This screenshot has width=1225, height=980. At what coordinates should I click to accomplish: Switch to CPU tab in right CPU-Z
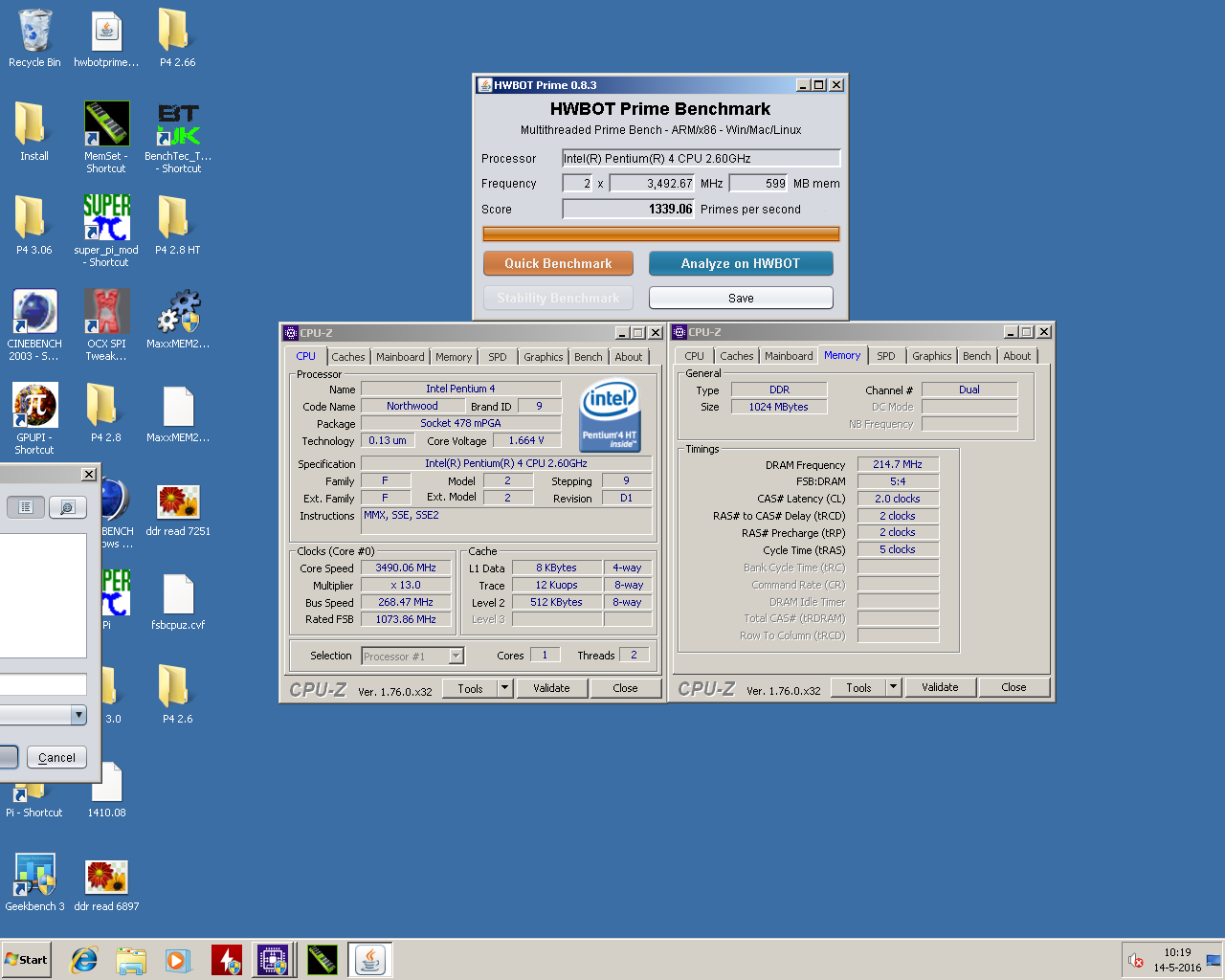tap(695, 356)
